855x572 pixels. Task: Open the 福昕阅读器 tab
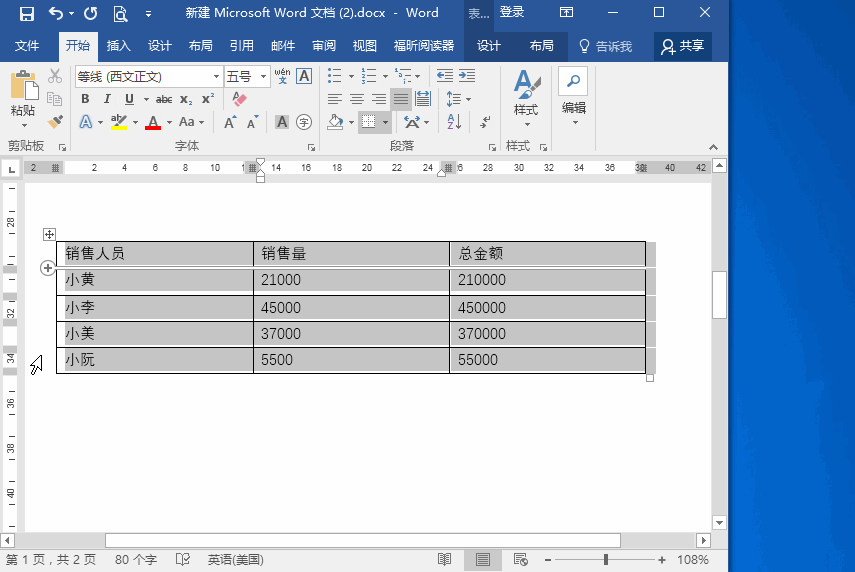click(424, 46)
